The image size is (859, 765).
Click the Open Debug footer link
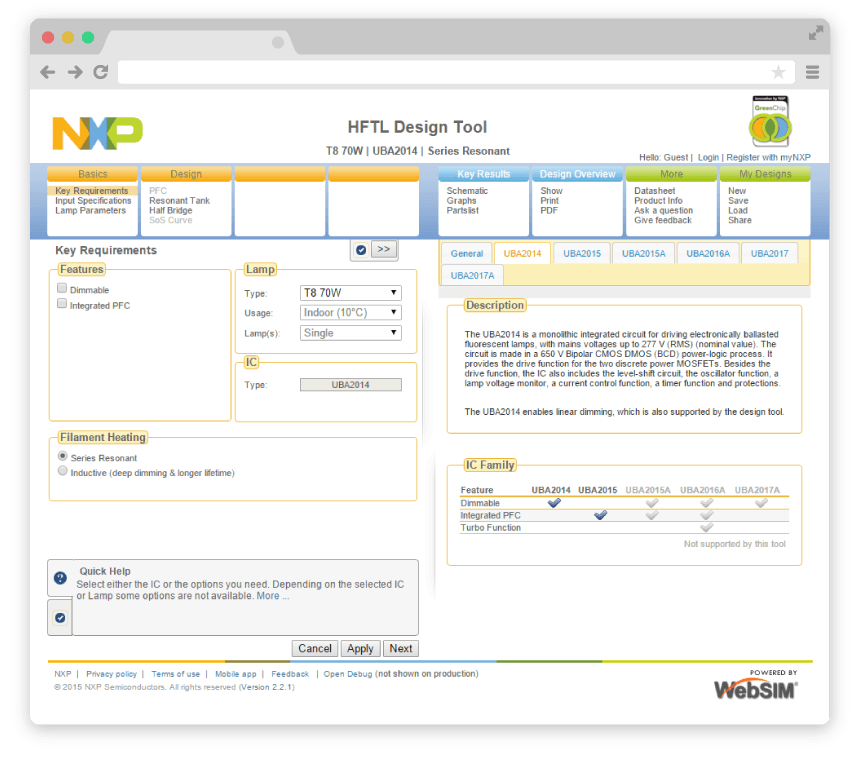(x=347, y=674)
